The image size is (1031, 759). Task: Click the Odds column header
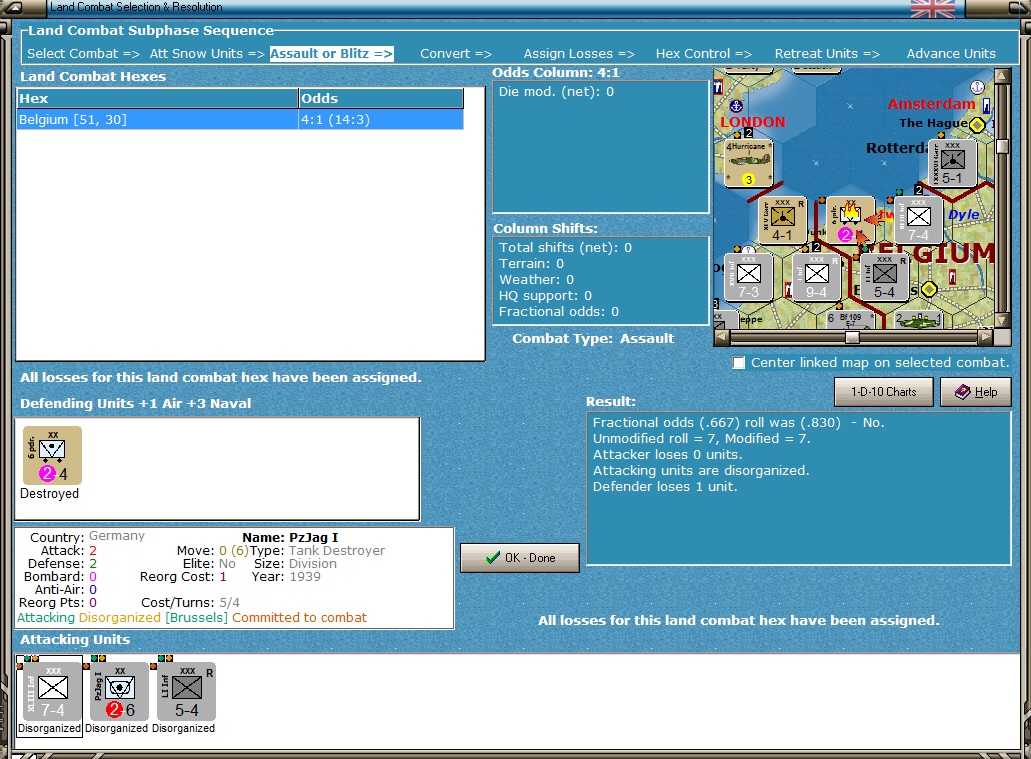(381, 98)
